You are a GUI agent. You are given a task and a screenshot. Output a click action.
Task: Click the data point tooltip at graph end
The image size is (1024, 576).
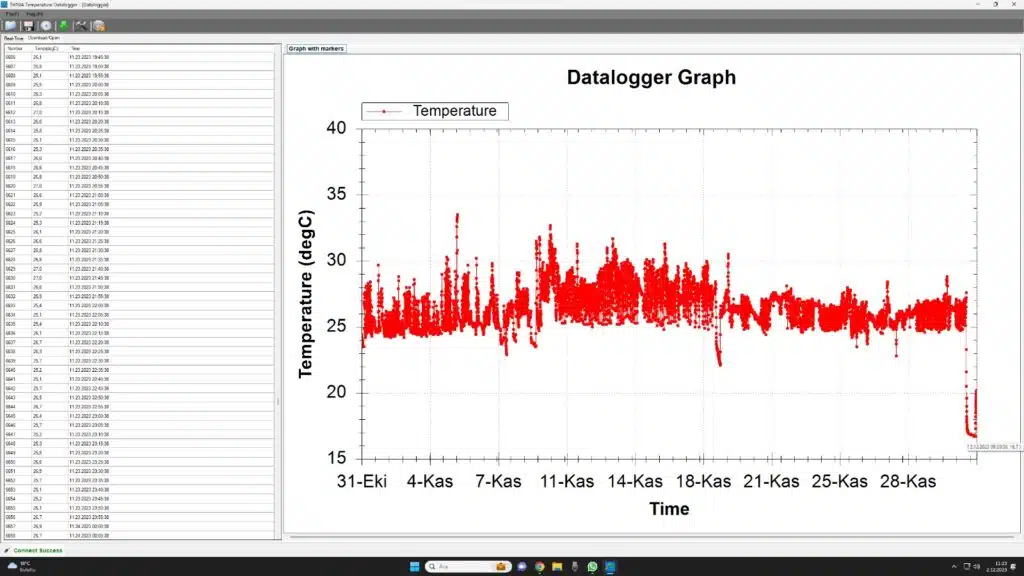click(x=993, y=447)
